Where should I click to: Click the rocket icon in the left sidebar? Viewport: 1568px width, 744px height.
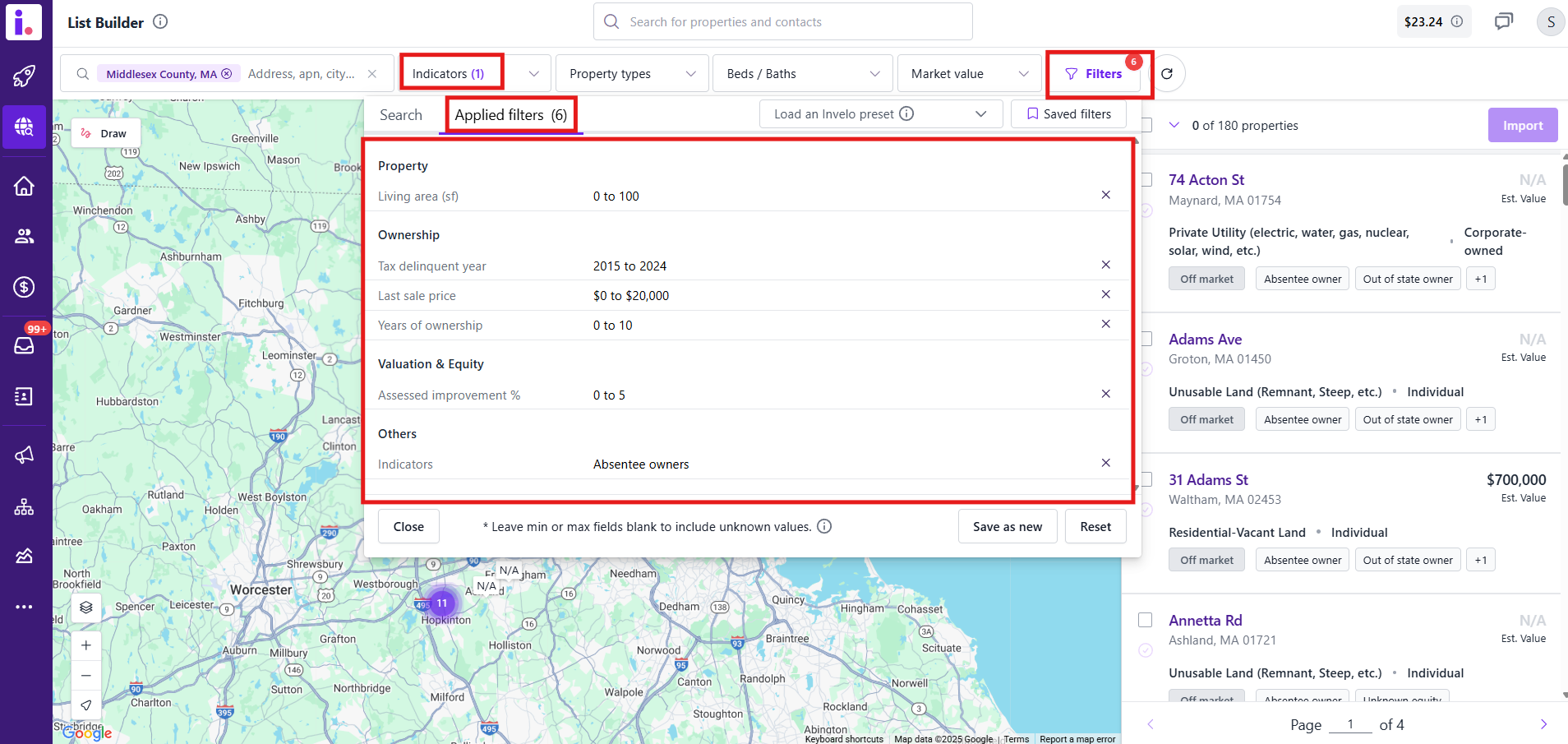[24, 76]
